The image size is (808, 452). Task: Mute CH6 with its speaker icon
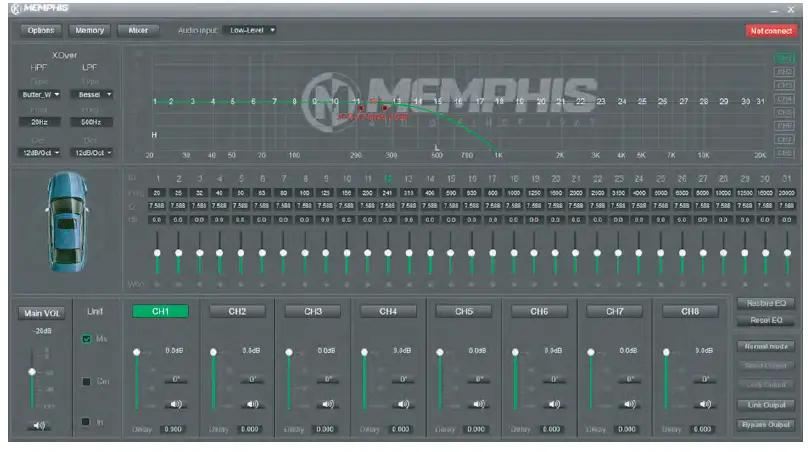pos(554,404)
